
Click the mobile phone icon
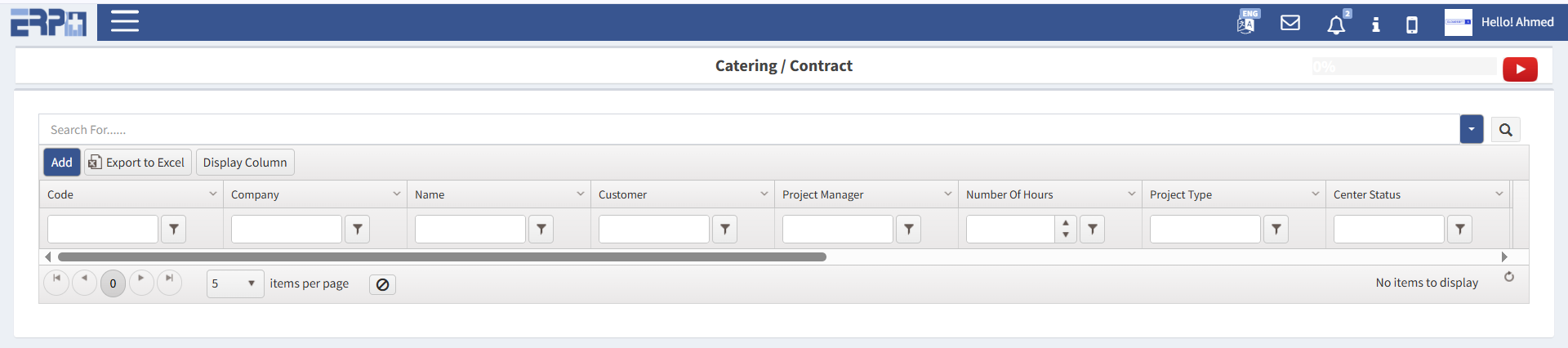click(1412, 25)
